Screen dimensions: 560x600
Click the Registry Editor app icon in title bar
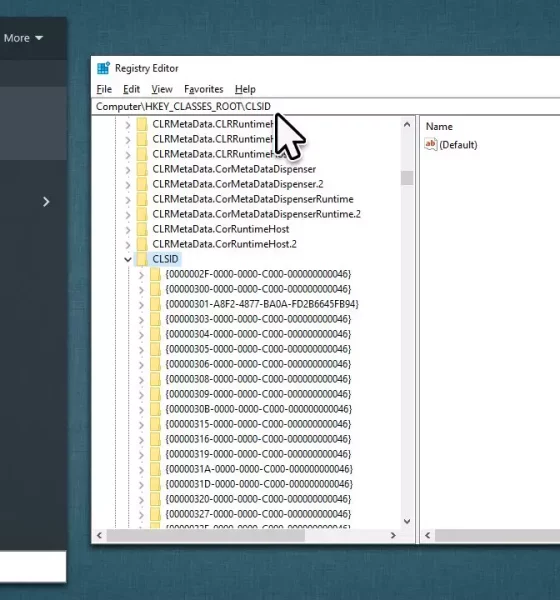[x=103, y=68]
